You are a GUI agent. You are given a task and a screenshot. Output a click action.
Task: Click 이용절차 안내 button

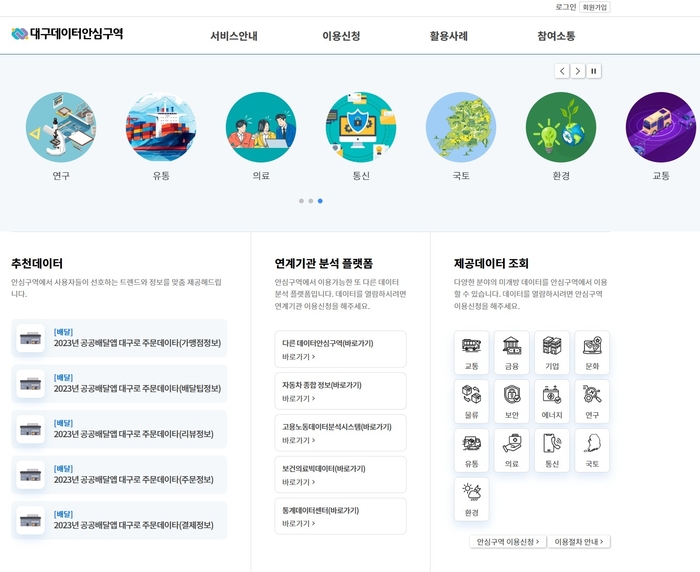[579, 542]
